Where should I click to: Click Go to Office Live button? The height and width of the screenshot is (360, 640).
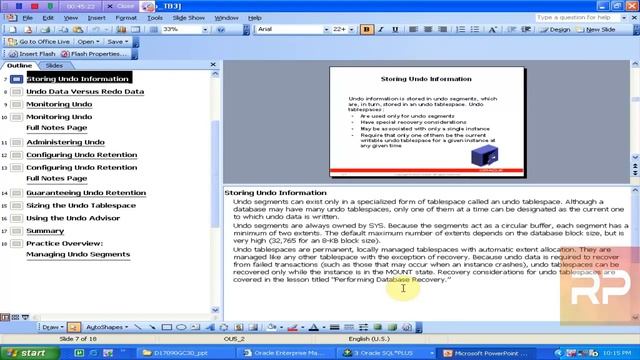click(39, 42)
